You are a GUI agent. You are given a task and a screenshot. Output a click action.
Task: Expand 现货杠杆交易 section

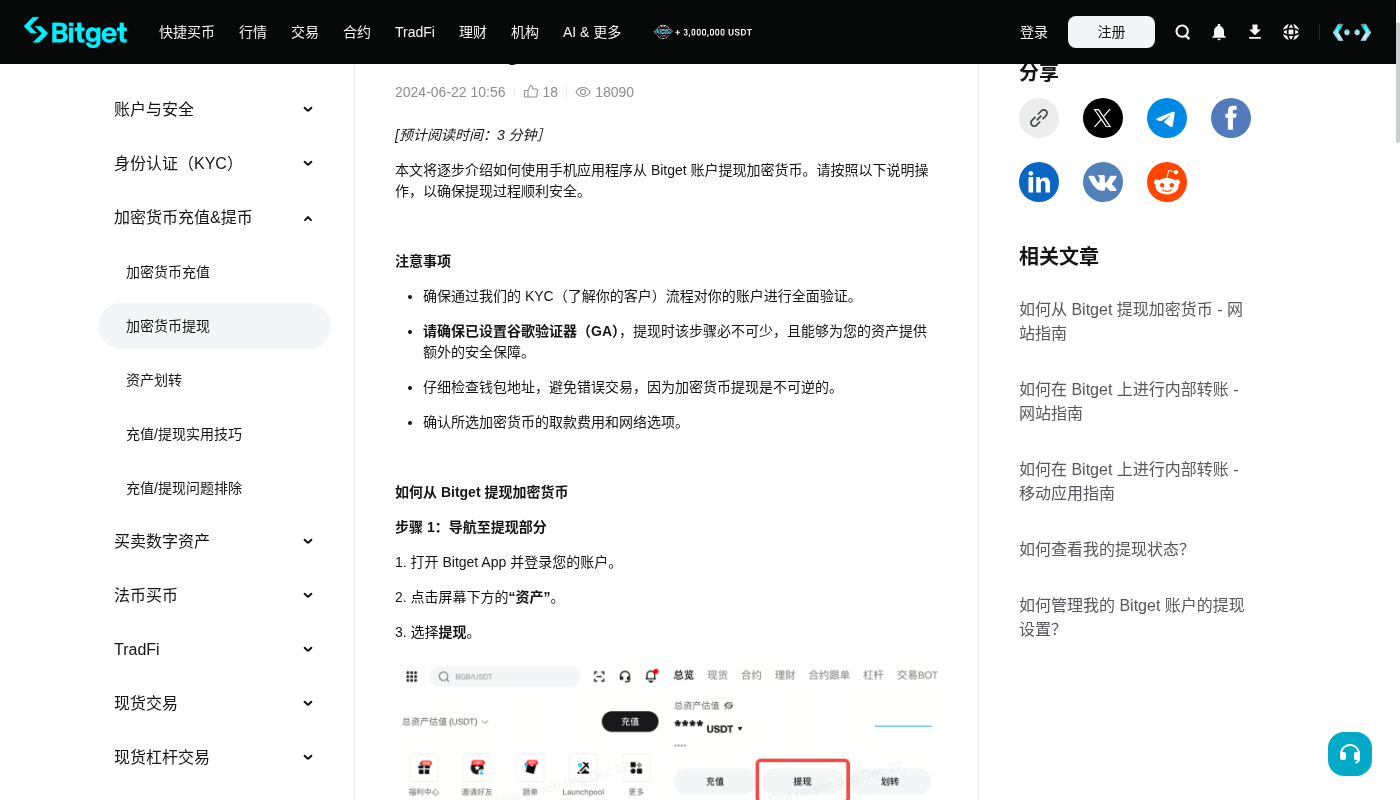[214, 757]
